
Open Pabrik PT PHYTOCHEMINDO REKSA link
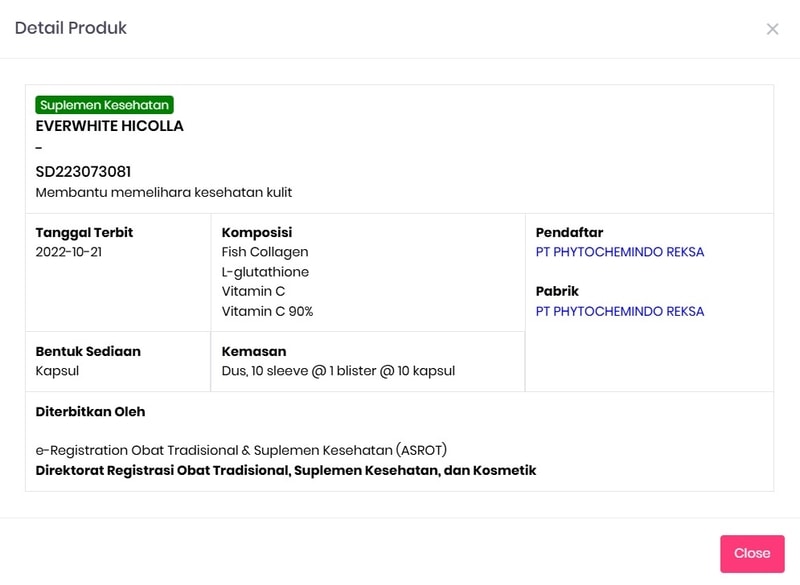pos(619,311)
